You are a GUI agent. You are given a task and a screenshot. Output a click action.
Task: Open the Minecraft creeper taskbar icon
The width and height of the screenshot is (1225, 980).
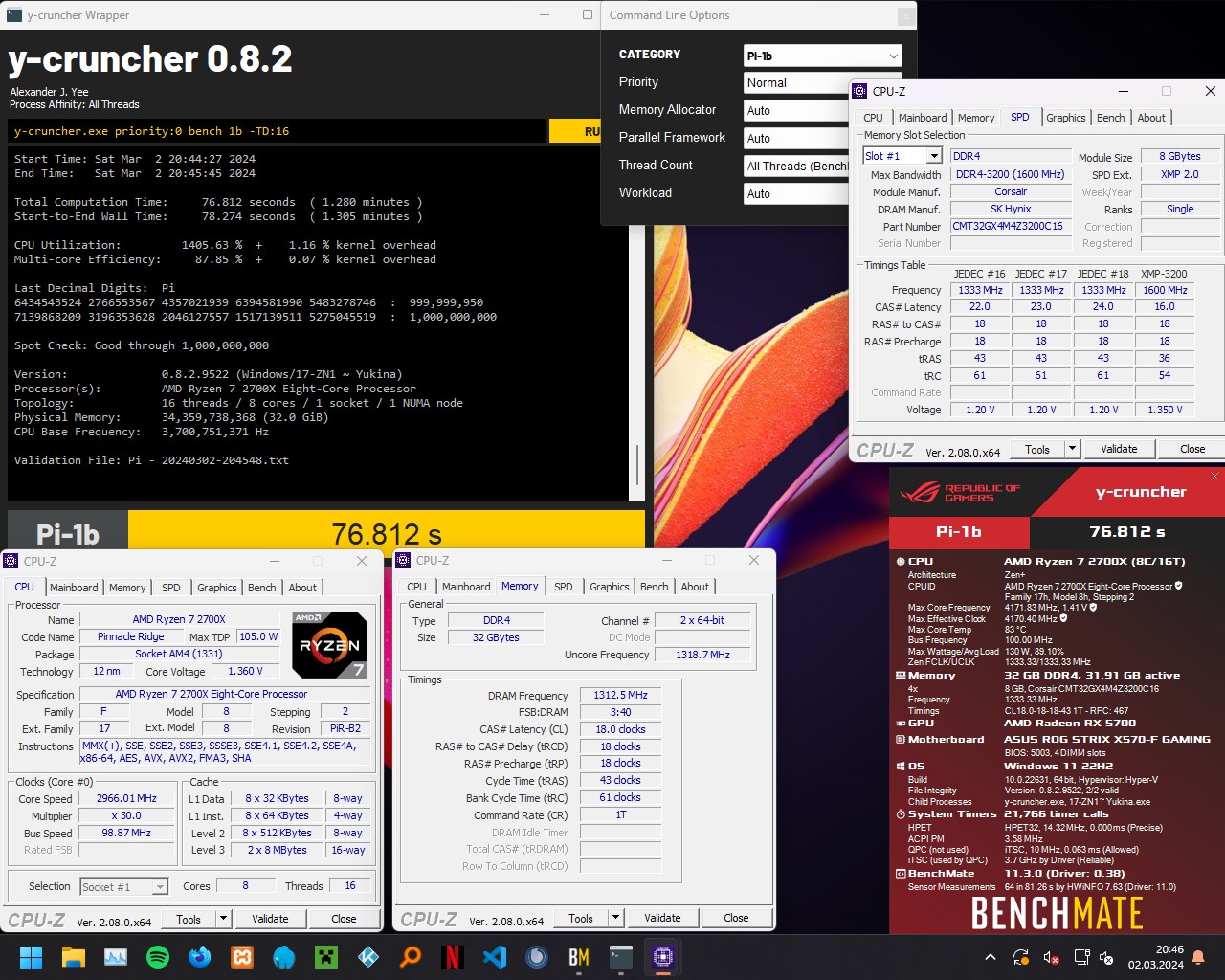[x=326, y=956]
